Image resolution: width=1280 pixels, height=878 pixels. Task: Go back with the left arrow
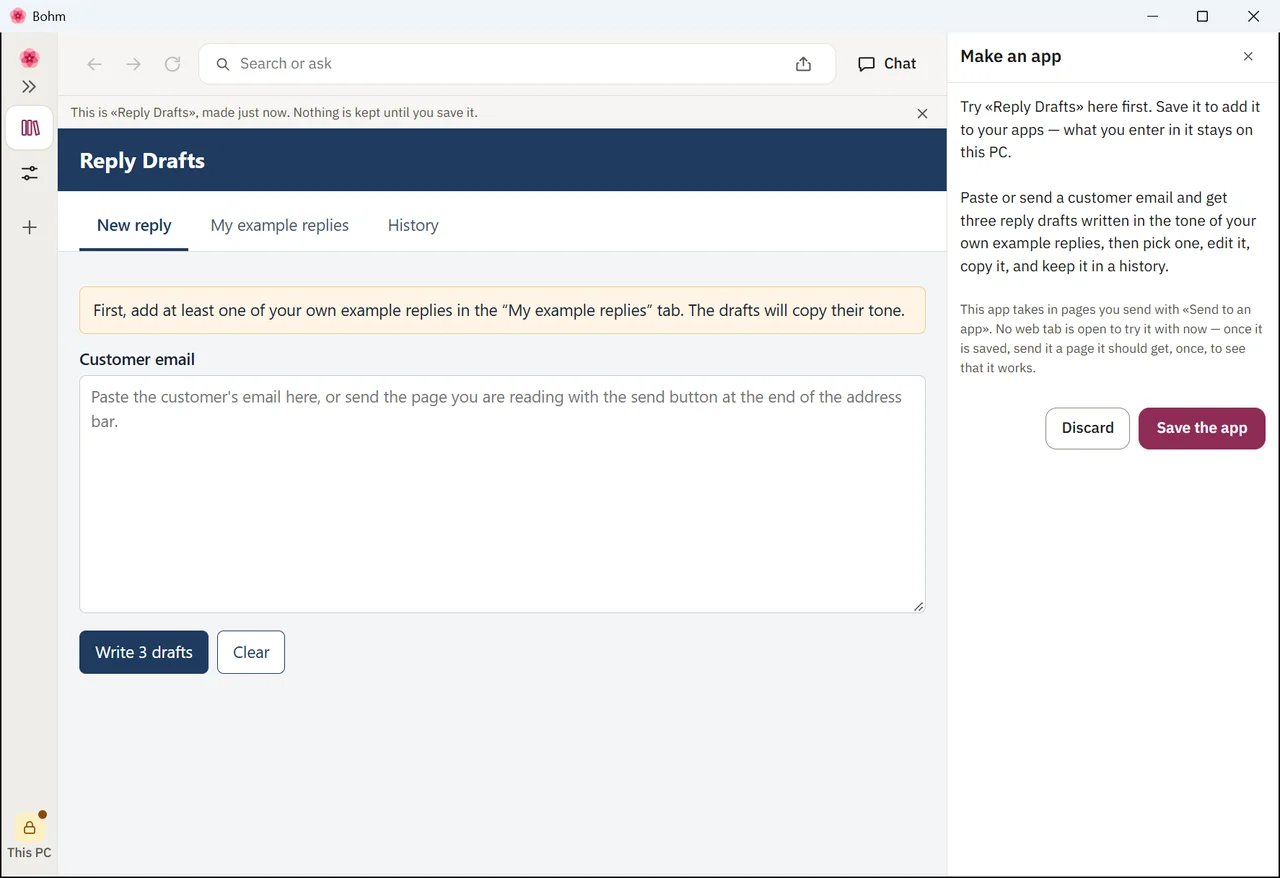point(95,64)
